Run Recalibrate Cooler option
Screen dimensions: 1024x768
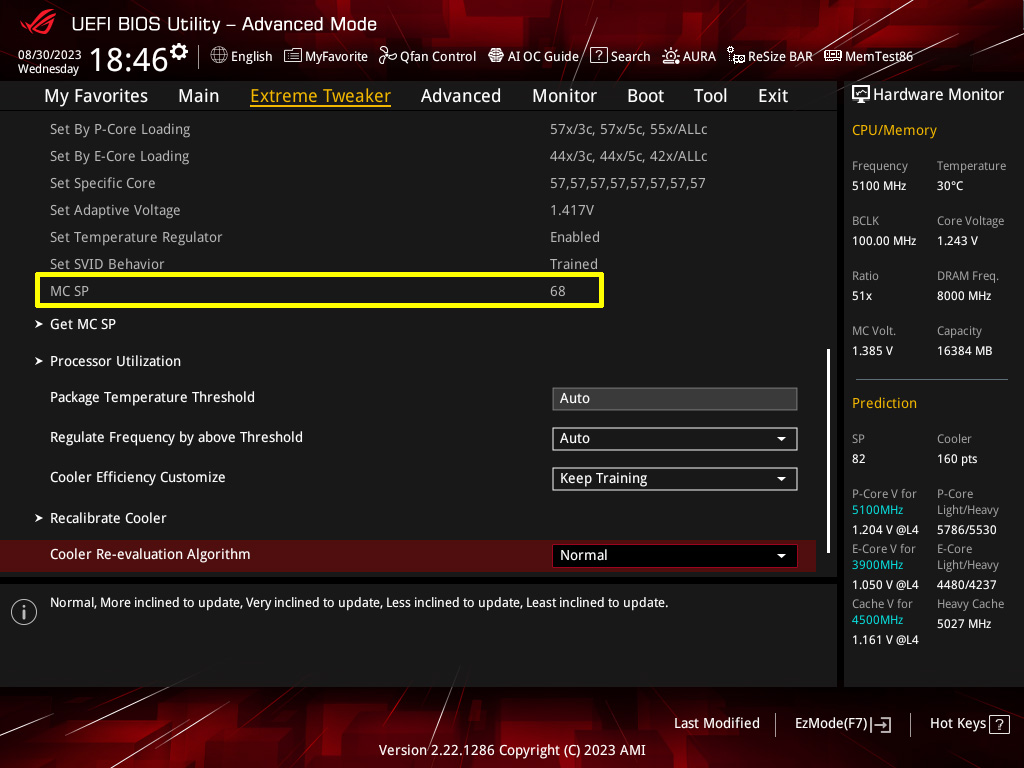(108, 518)
